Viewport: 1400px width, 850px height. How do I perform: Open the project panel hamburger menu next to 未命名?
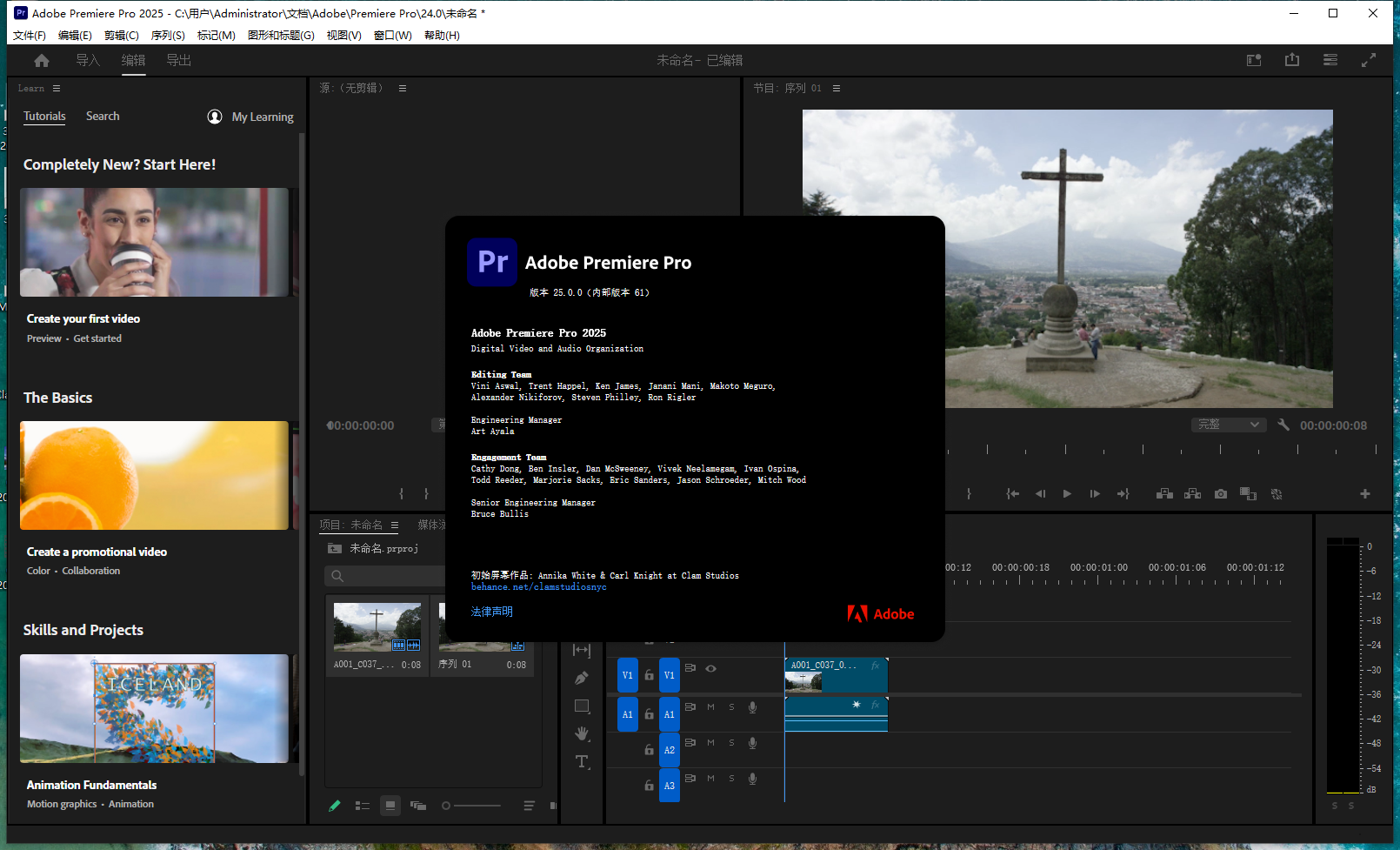(x=394, y=525)
